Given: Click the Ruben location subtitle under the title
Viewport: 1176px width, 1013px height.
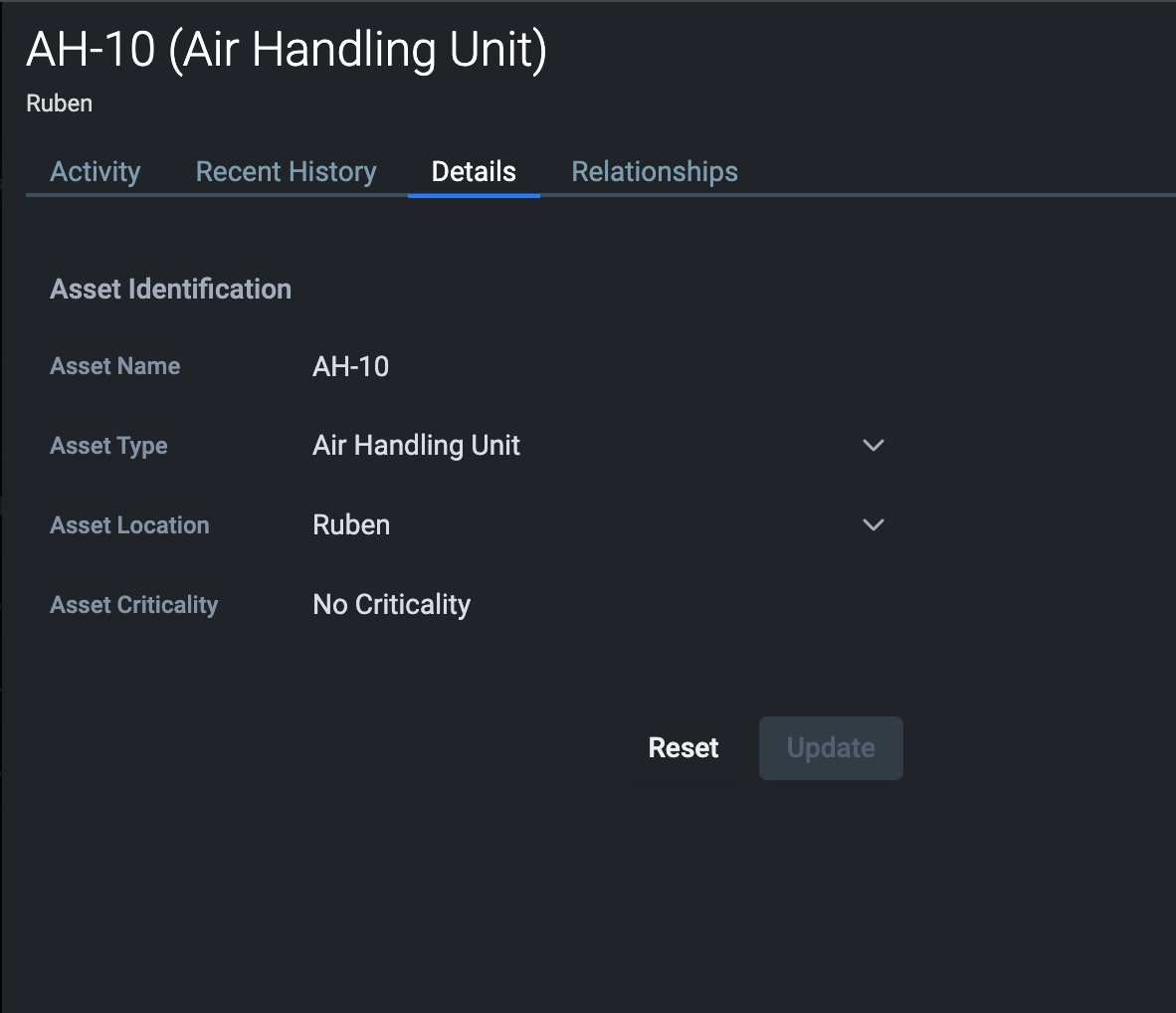Looking at the screenshot, I should click(x=60, y=103).
